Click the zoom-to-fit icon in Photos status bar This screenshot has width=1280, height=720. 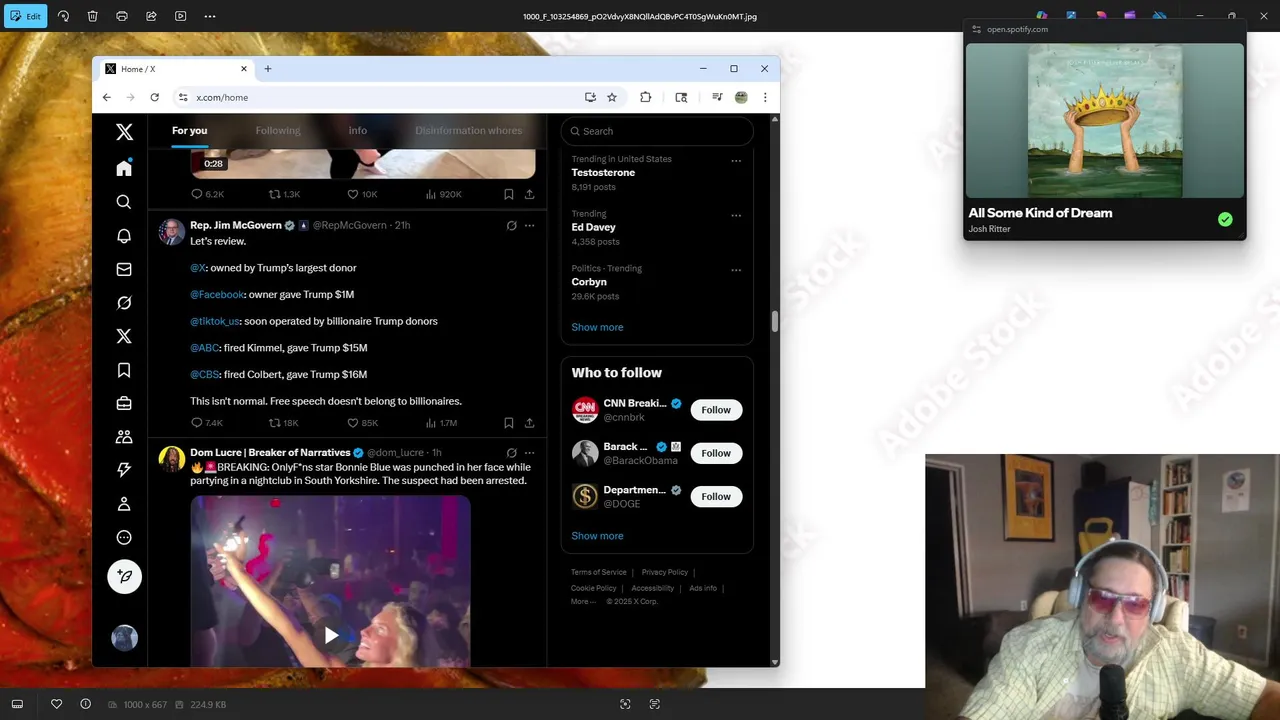pos(625,704)
